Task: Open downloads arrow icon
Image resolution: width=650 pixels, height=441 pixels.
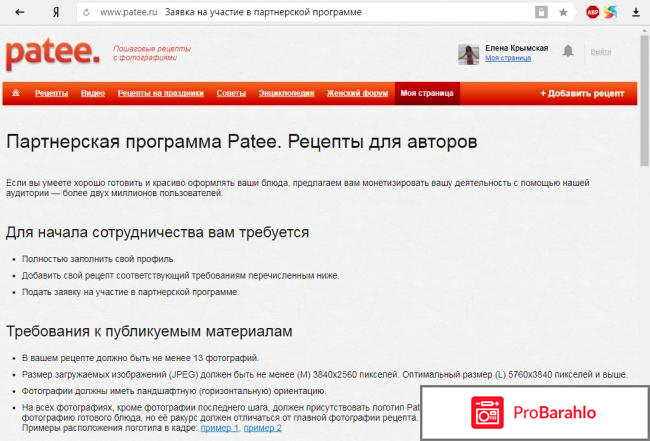Action: click(x=635, y=12)
